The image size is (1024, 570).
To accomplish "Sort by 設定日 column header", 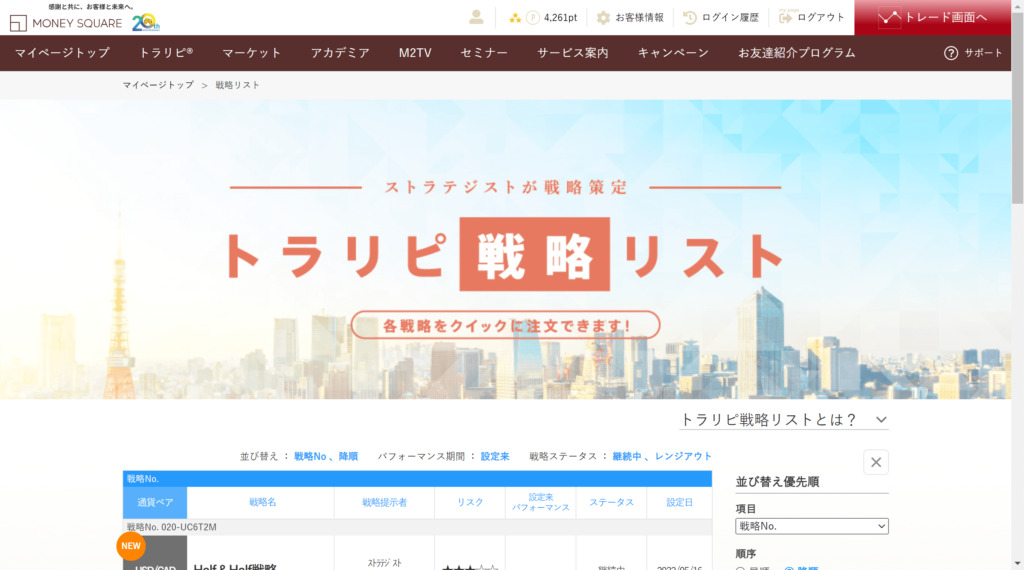I will click(x=679, y=502).
